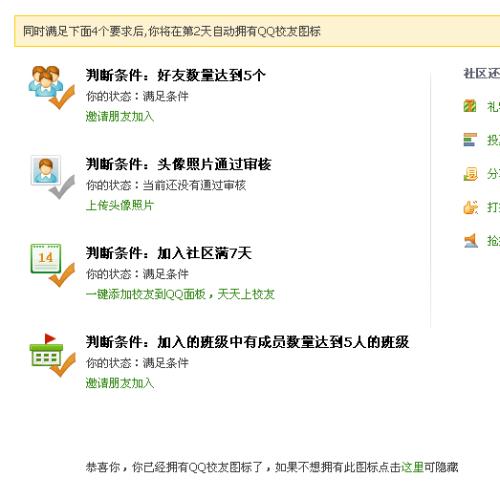This screenshot has width=500, height=490.
Task: Click the striped poll icon in sidebar
Action: [x=470, y=139]
